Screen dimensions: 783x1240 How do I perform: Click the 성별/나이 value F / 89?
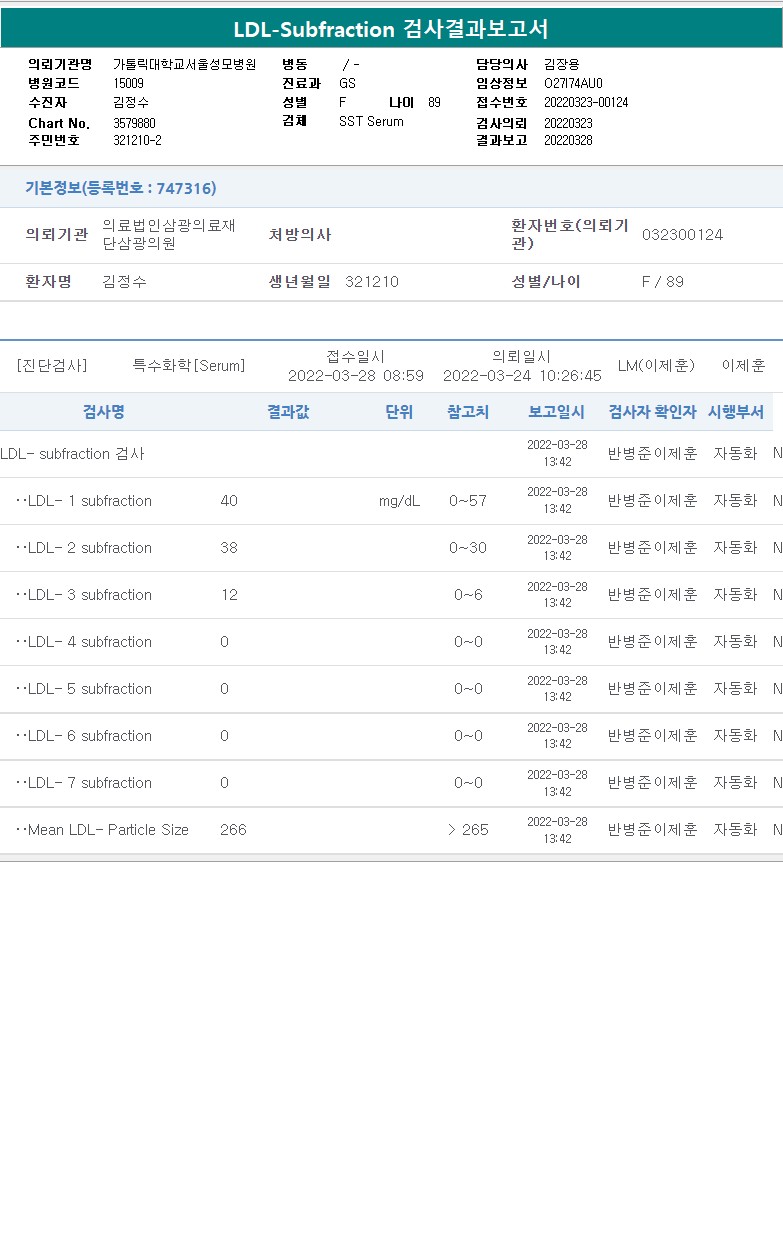click(x=663, y=282)
